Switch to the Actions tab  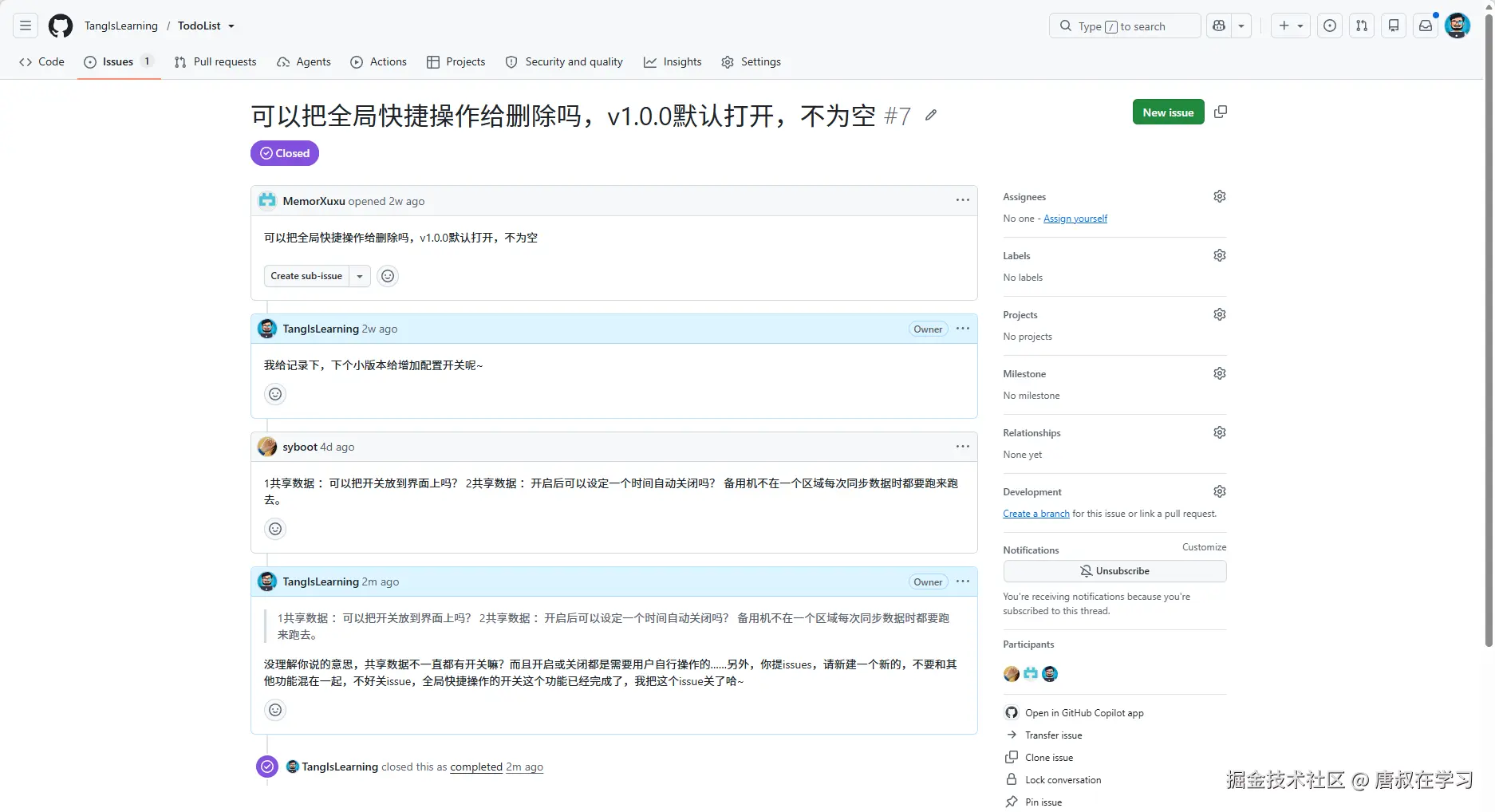point(379,61)
